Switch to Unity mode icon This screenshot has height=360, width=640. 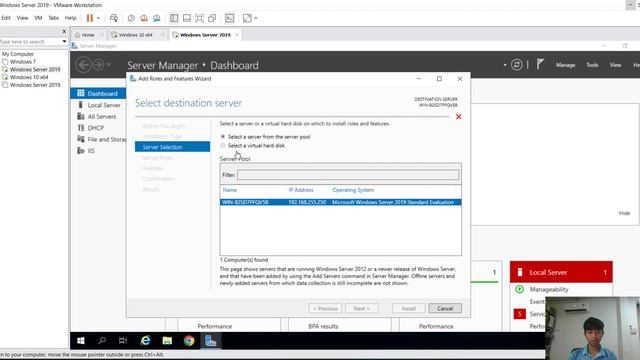212,18
